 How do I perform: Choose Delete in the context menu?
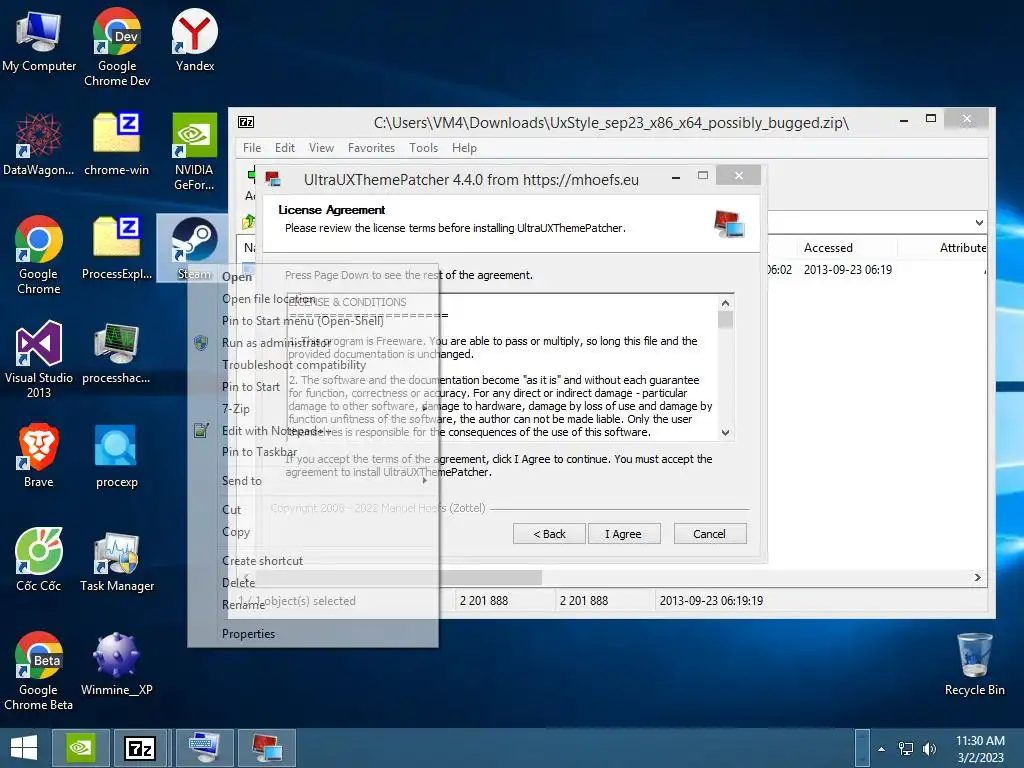pos(313,582)
